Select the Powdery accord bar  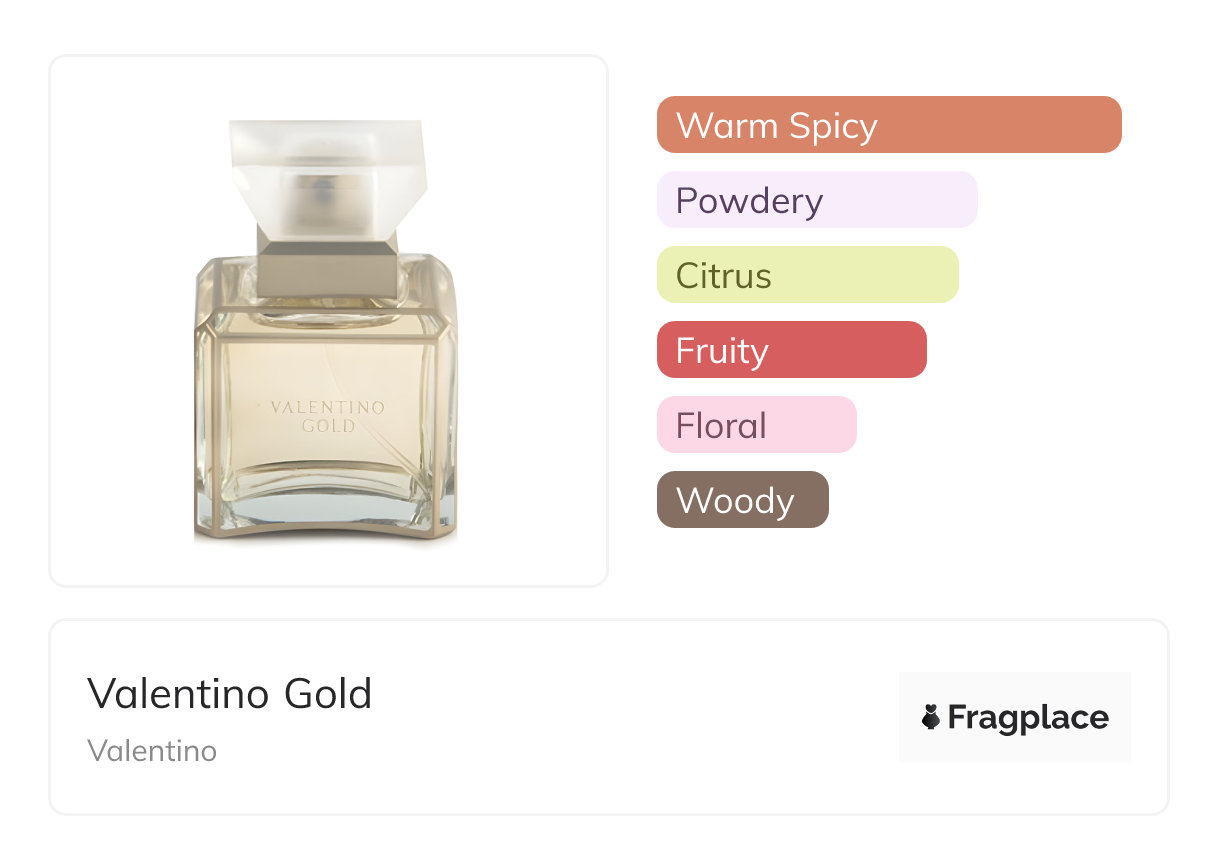(816, 200)
